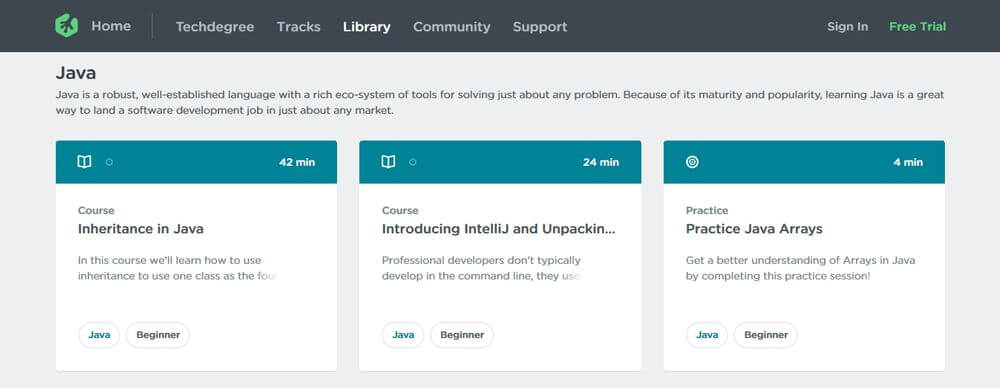
Task: Click the book icon on Introducing IntelliJ card
Action: (388, 162)
